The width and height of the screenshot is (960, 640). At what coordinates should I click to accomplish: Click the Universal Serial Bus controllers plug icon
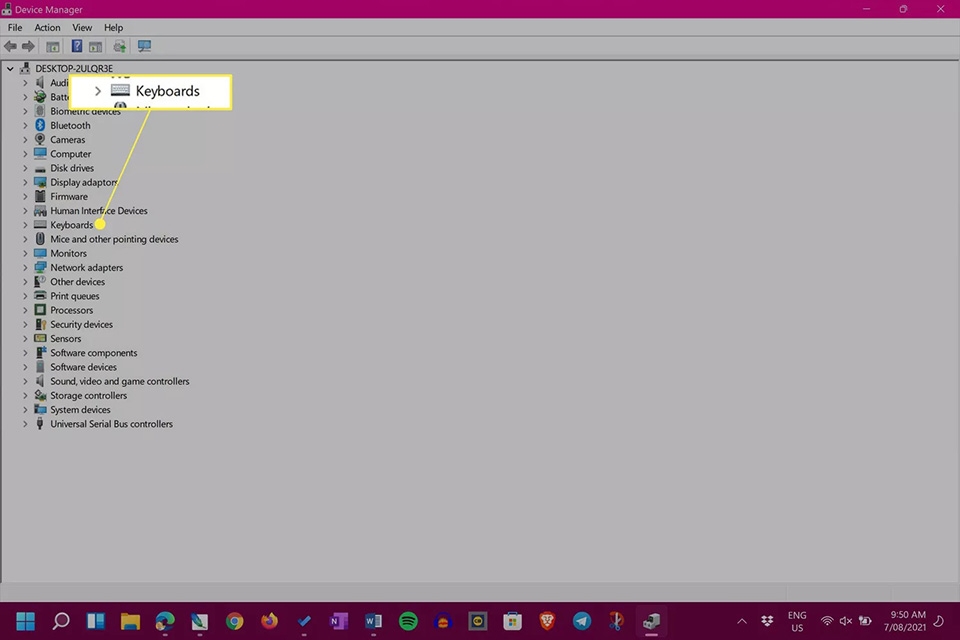pos(40,424)
